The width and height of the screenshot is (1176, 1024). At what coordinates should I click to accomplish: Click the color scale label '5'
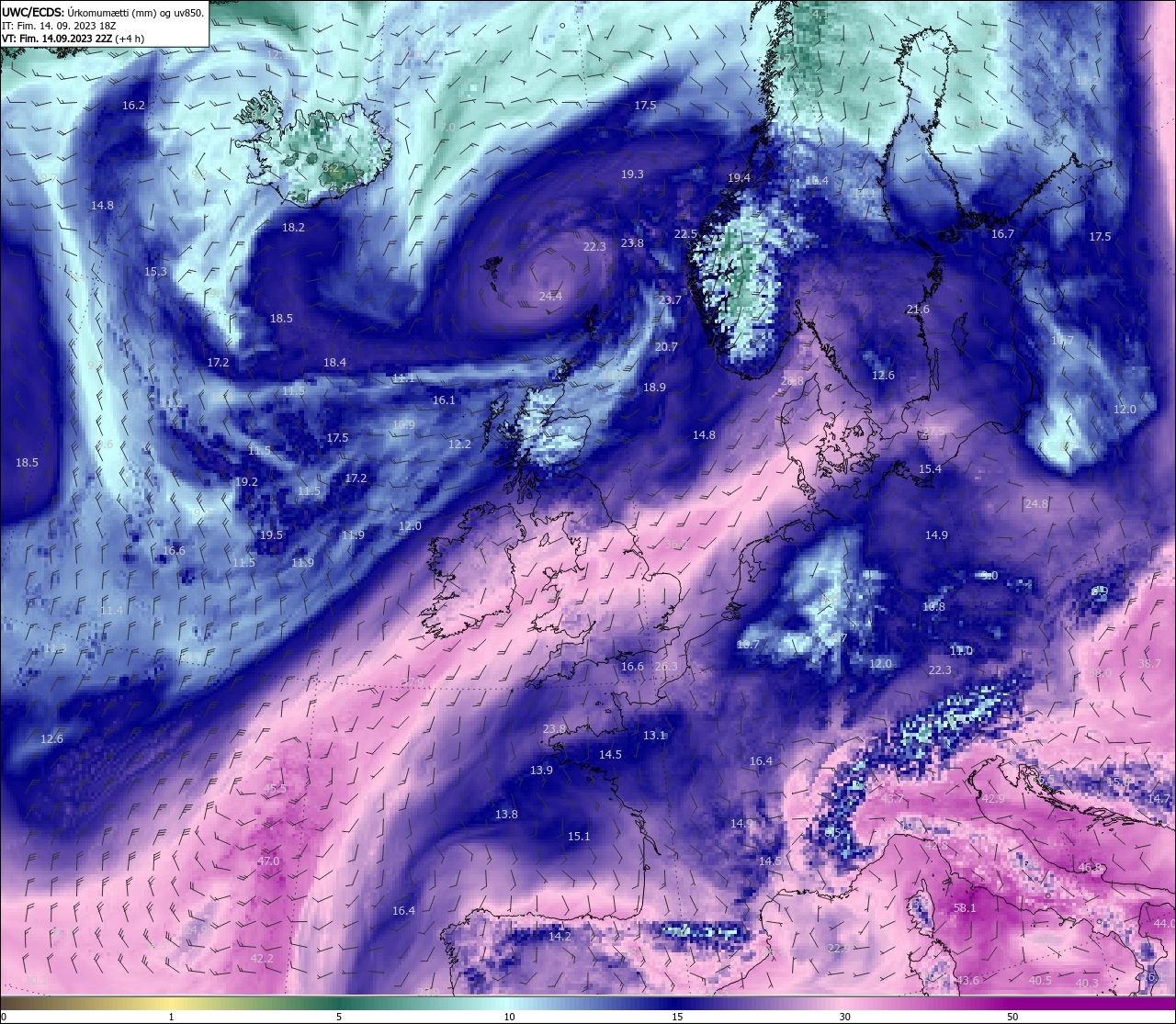(339, 1017)
